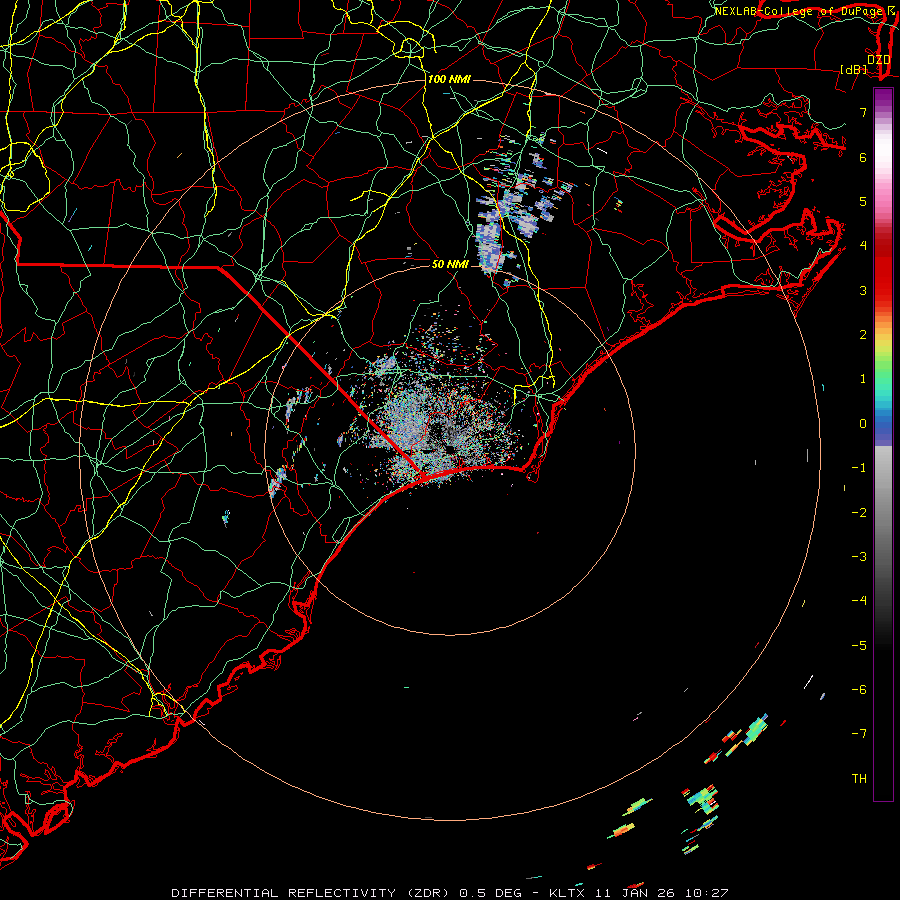
Task: Click the 'TH' label on the color scale
Action: click(859, 779)
